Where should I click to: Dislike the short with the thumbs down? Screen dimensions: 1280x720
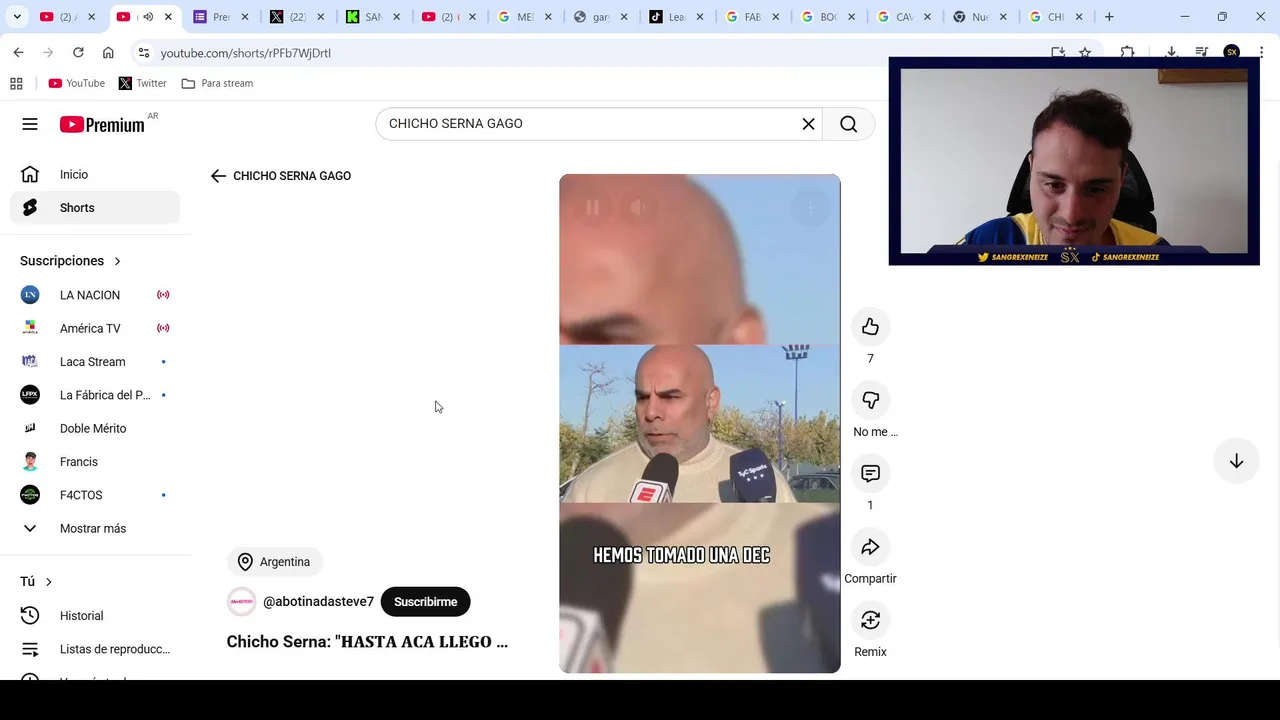(x=870, y=400)
